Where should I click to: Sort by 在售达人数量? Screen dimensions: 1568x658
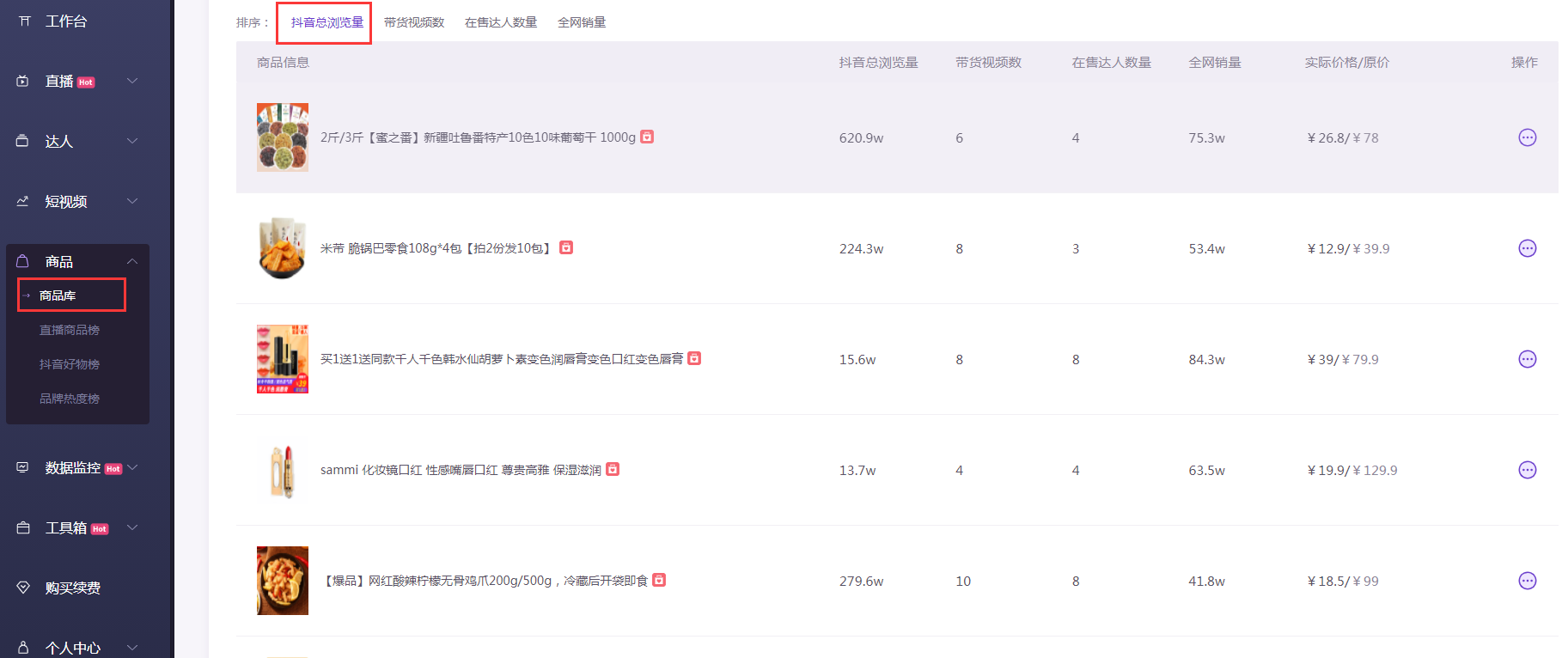(x=501, y=22)
